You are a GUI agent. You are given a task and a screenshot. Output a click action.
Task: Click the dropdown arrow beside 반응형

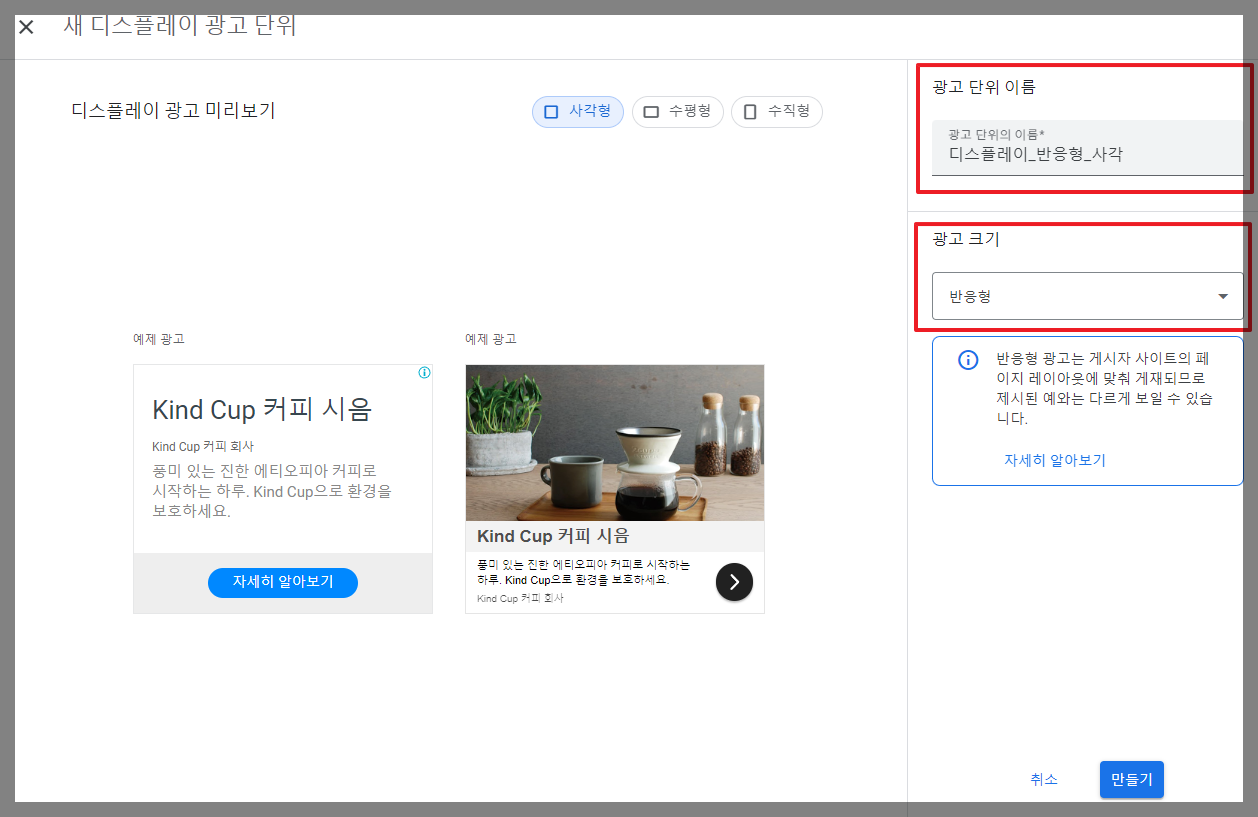(1221, 296)
